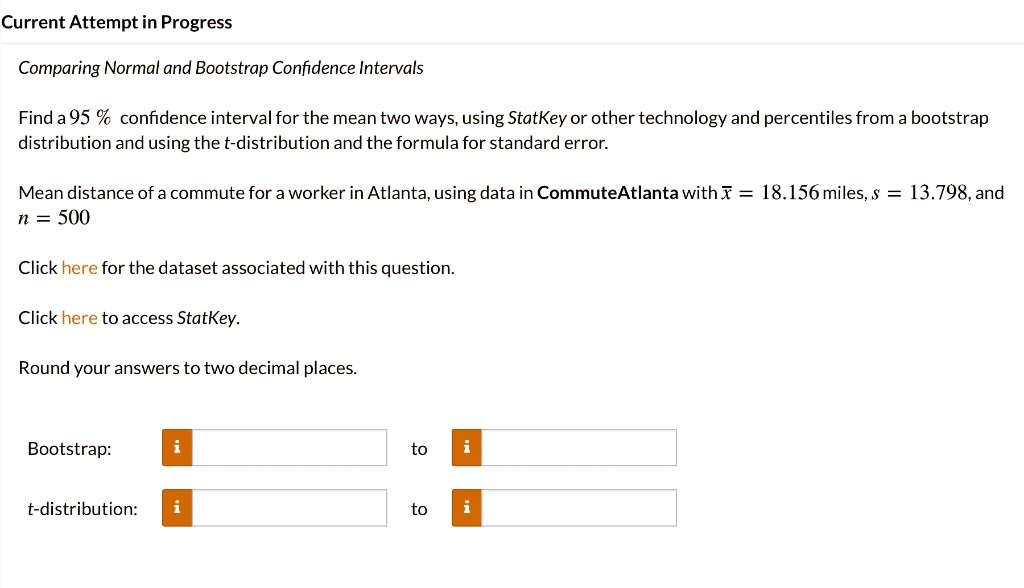The width and height of the screenshot is (1024, 588).
Task: Click the 'Current Attempt in Progress' heading
Action: [x=117, y=21]
